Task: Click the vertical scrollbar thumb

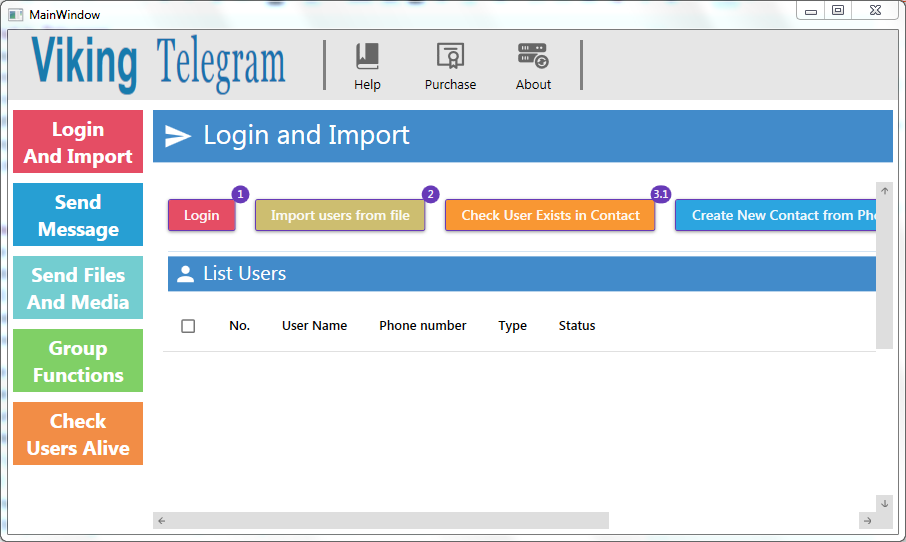Action: click(x=885, y=273)
